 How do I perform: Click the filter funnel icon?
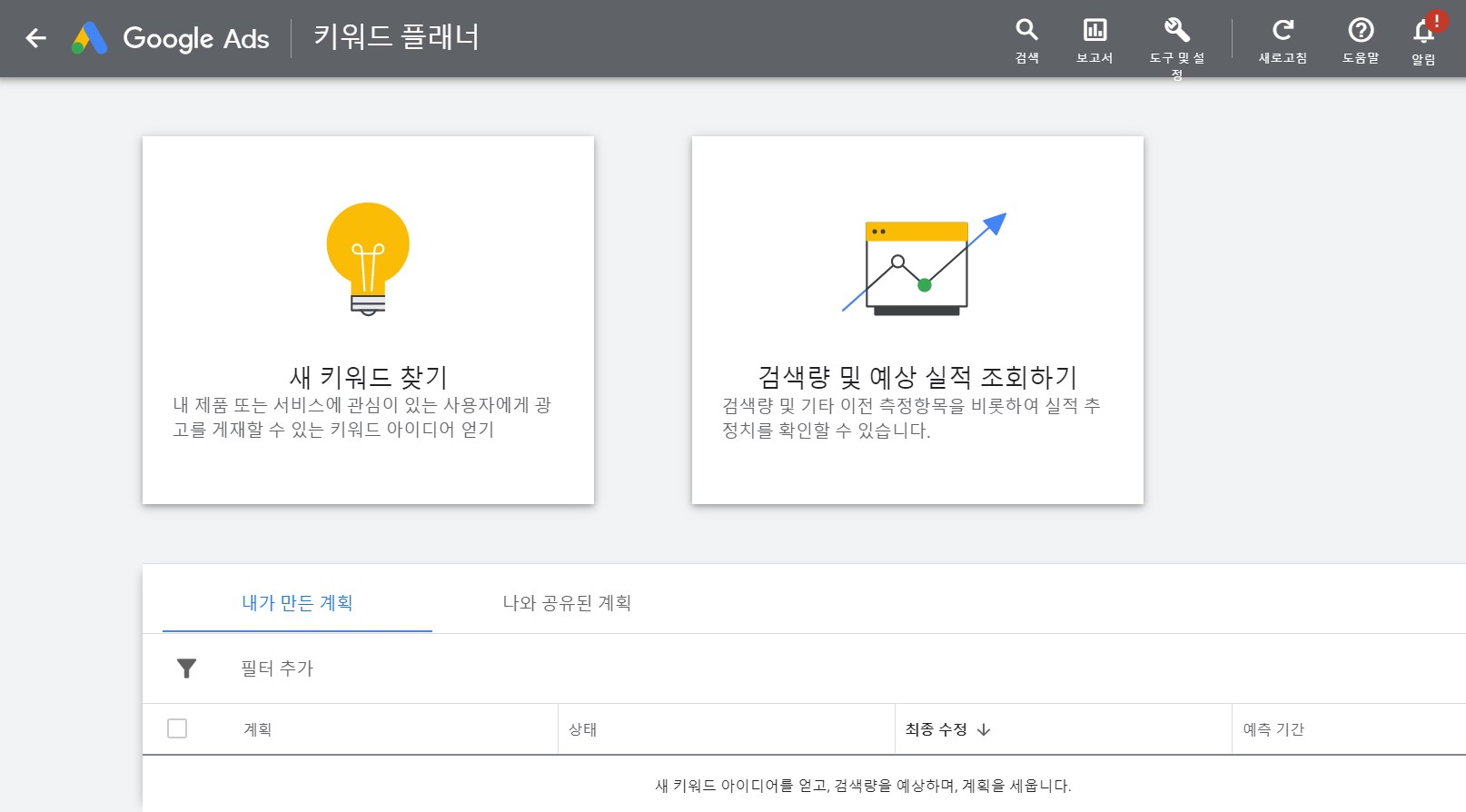(x=186, y=668)
